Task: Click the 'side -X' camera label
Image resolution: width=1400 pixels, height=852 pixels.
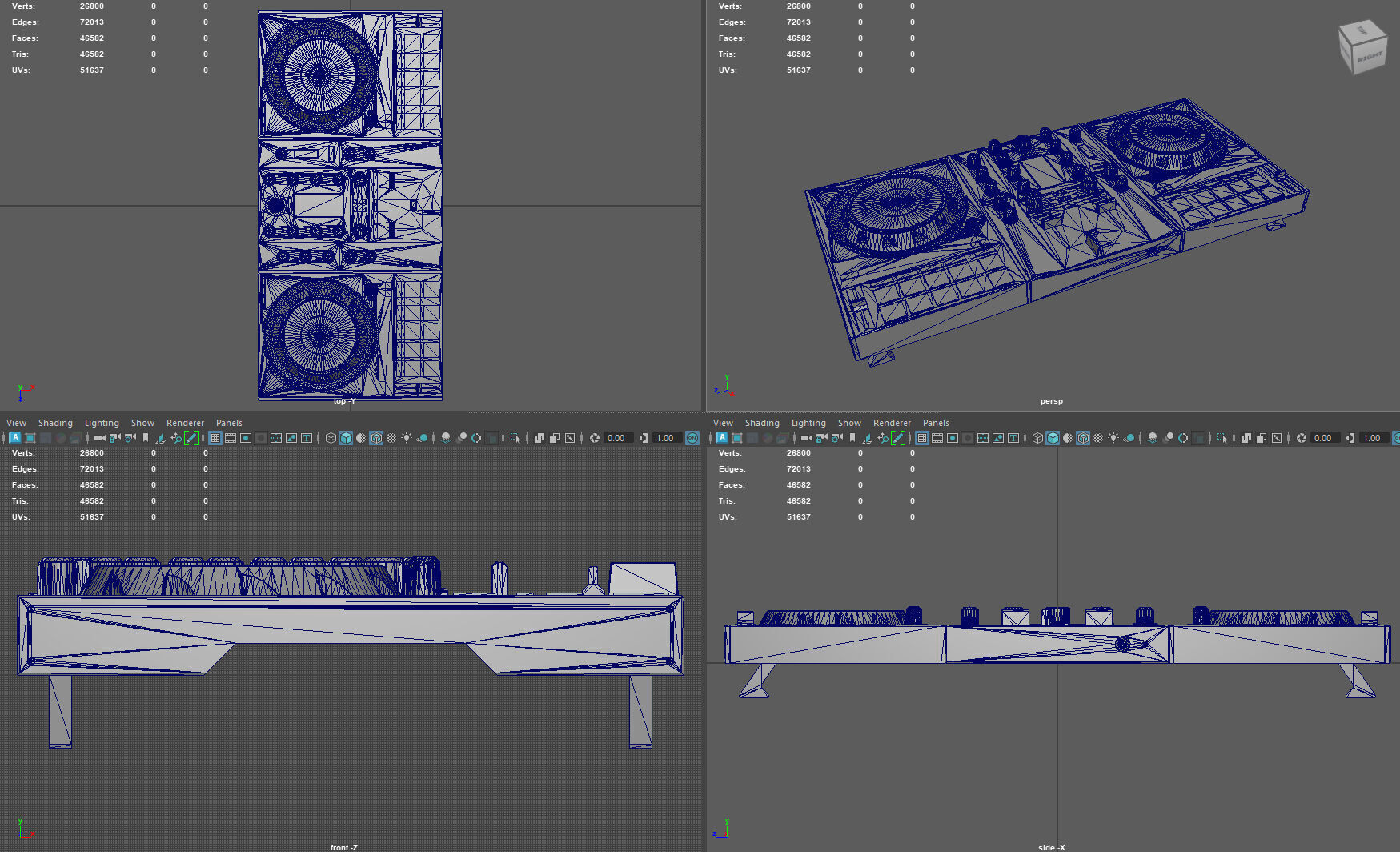Action: pos(1052,847)
